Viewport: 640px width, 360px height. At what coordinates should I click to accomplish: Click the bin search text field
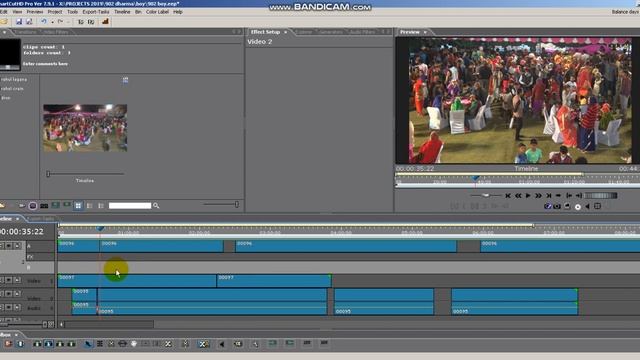click(130, 206)
